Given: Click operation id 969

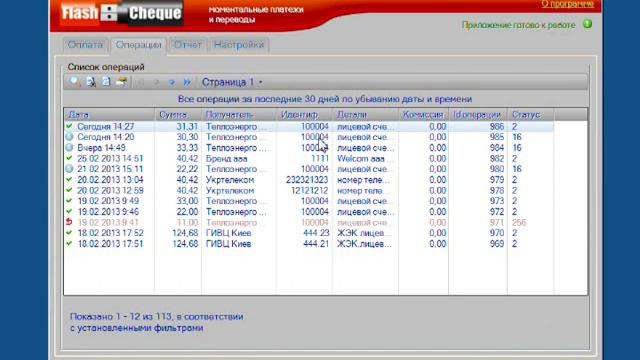Looking at the screenshot, I should click(x=497, y=244).
